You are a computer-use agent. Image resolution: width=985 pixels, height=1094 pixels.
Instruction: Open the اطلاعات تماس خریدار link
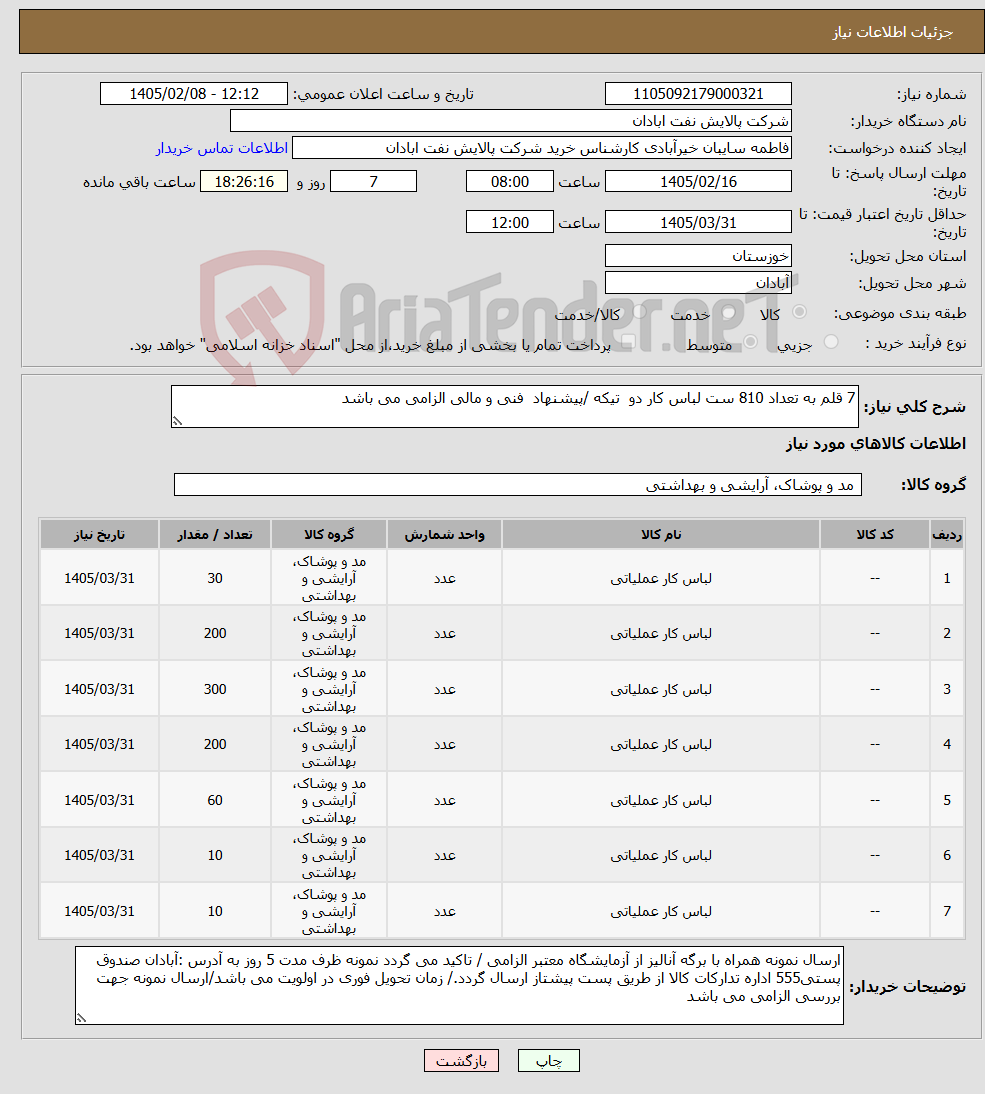coord(222,148)
